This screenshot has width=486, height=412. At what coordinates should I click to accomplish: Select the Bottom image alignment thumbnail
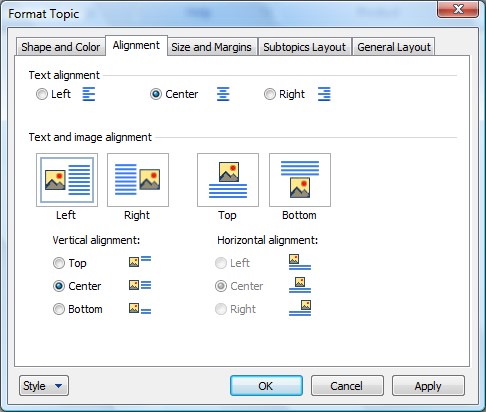click(300, 180)
